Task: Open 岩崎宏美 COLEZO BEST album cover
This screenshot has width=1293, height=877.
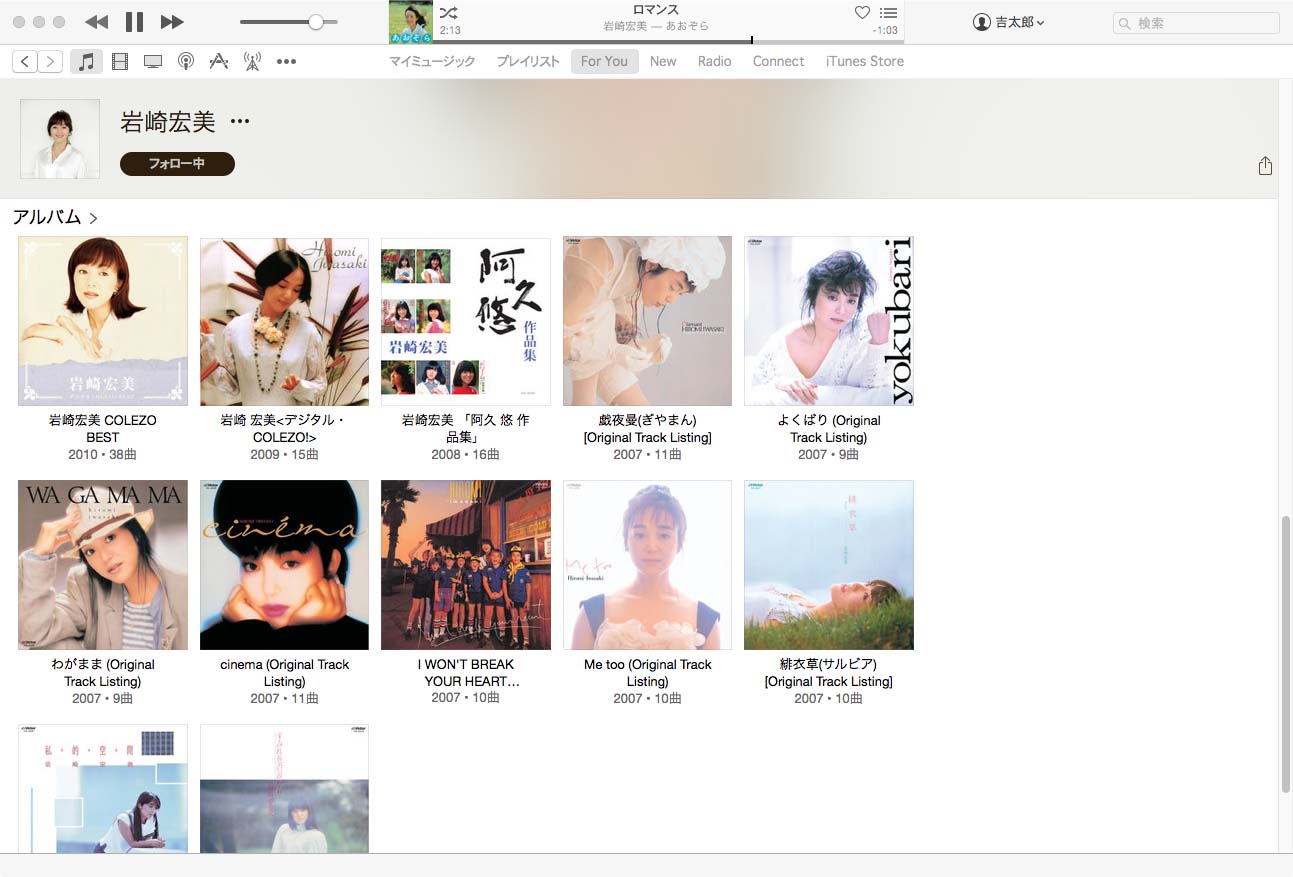Action: [x=103, y=321]
